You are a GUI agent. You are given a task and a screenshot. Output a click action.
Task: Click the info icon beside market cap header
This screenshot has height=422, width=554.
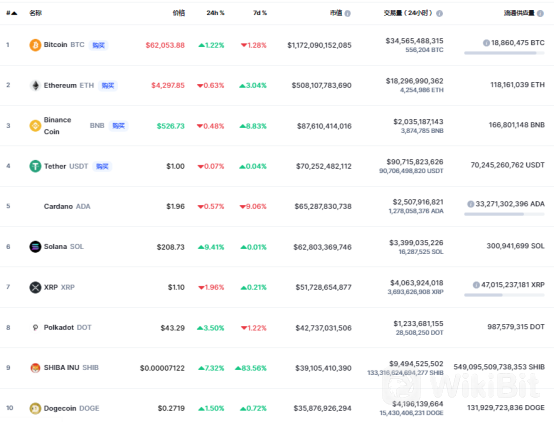click(348, 13)
